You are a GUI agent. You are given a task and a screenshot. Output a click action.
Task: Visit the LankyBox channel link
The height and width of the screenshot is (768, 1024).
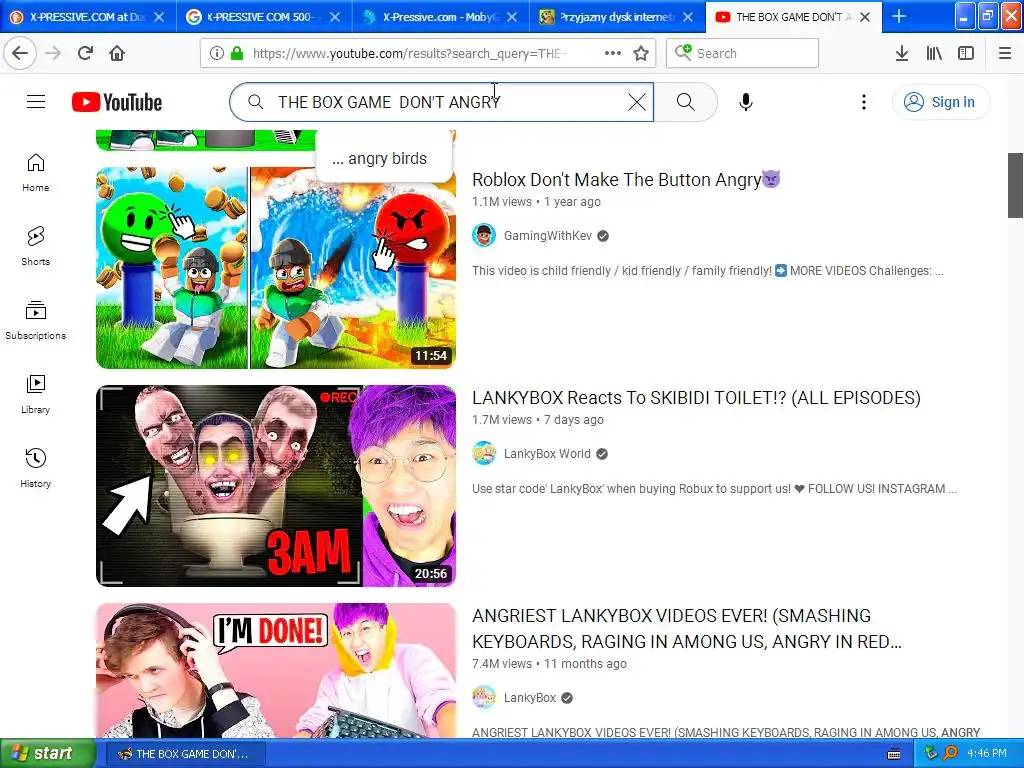pyautogui.click(x=530, y=698)
